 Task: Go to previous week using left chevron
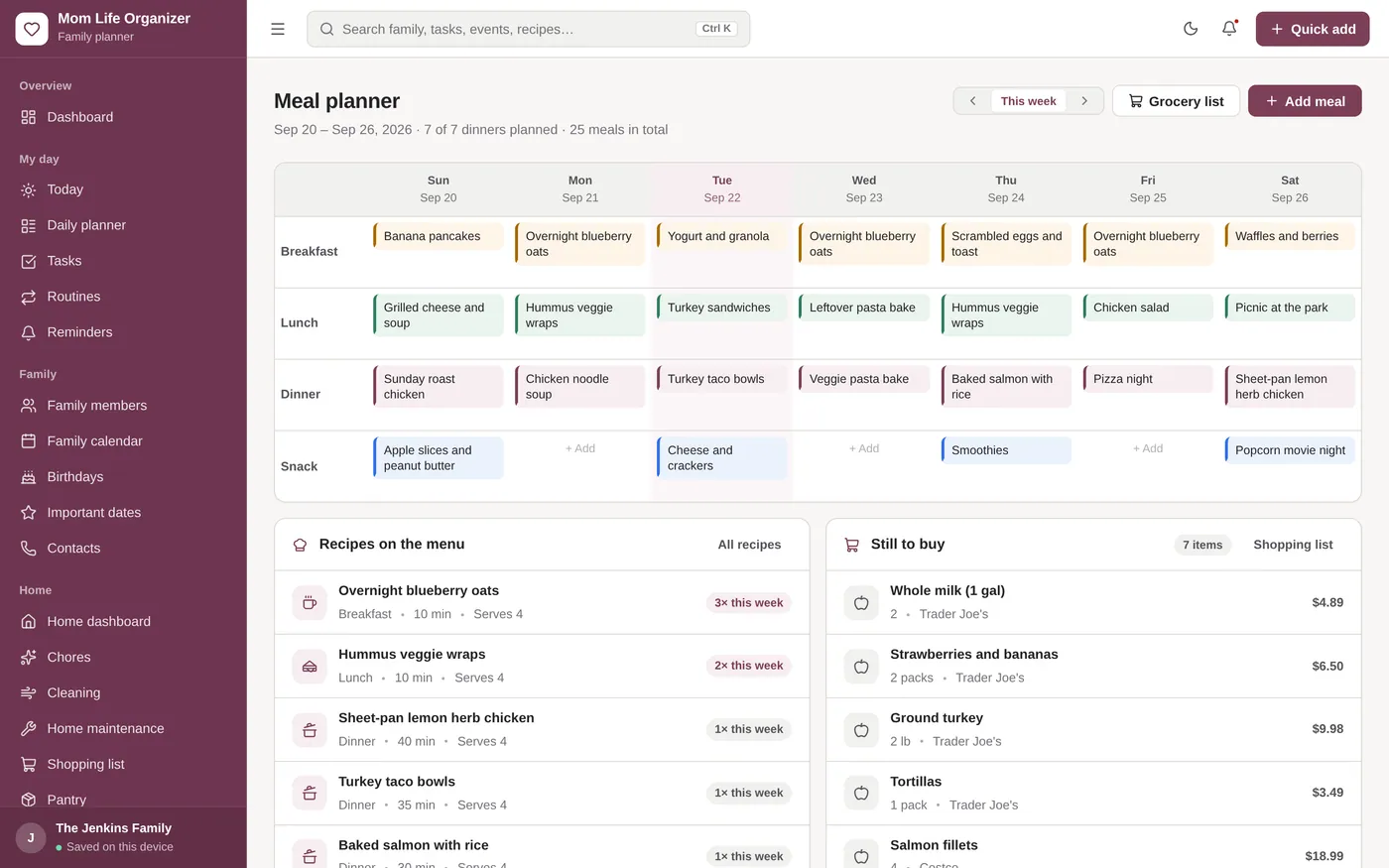point(973,101)
